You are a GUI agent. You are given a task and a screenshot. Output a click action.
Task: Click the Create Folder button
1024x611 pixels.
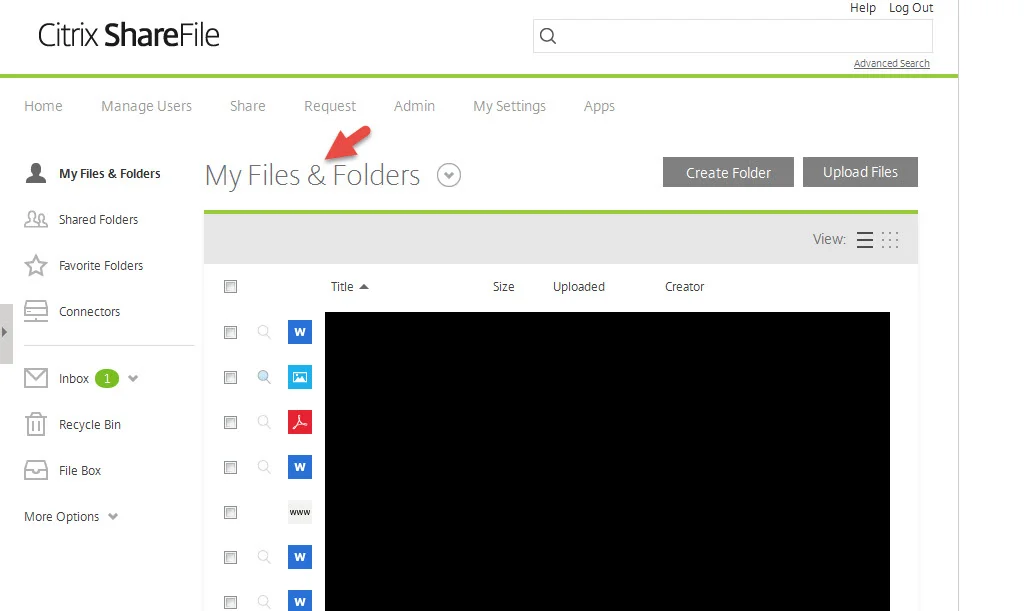[x=728, y=172]
